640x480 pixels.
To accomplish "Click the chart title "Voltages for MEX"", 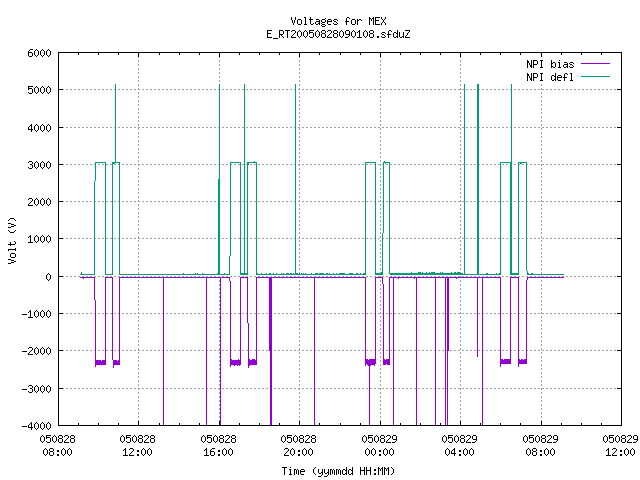I will tap(338, 21).
